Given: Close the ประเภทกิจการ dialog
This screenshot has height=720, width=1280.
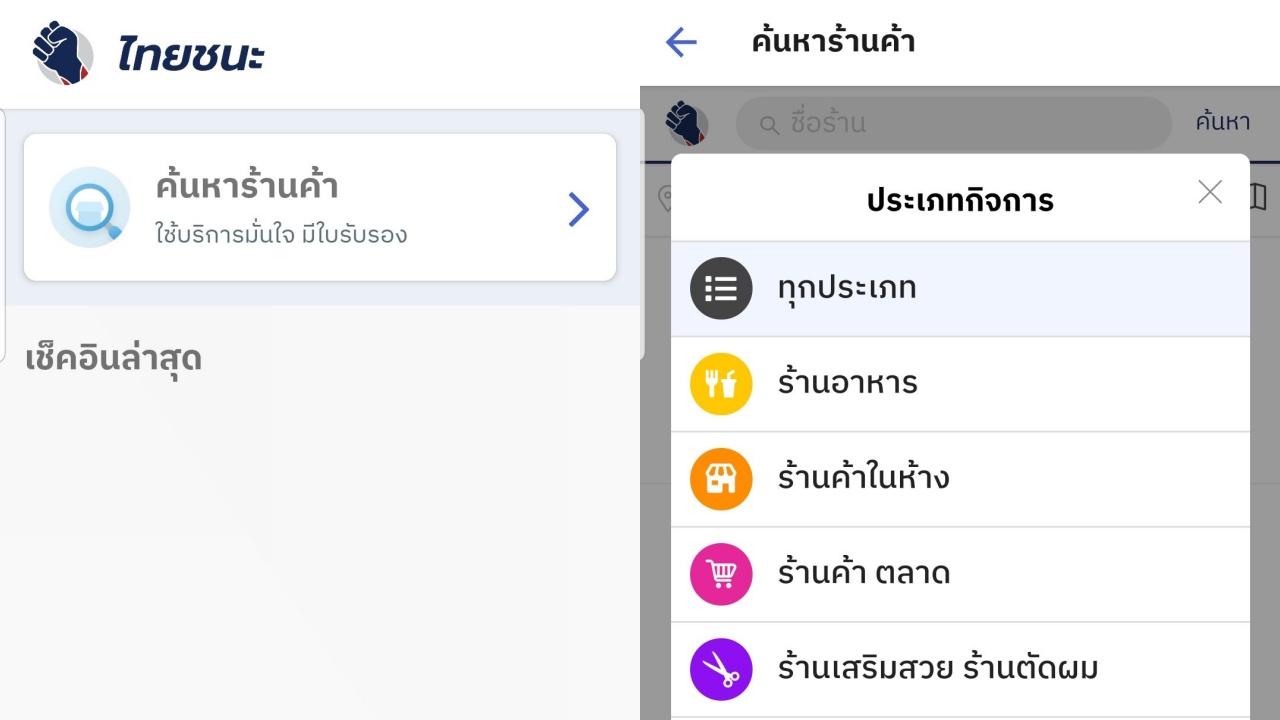Looking at the screenshot, I should [1210, 192].
